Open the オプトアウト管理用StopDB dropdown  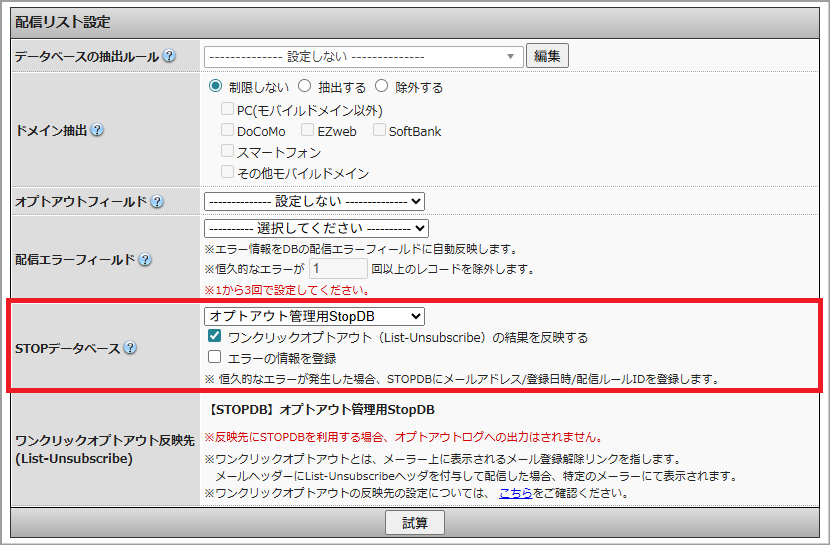pyautogui.click(x=314, y=316)
